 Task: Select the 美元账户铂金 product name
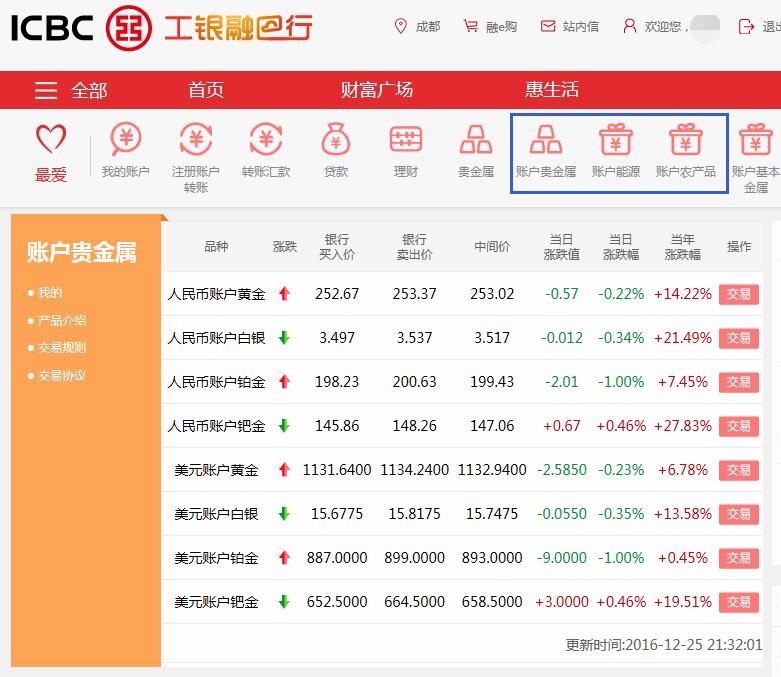(216, 558)
